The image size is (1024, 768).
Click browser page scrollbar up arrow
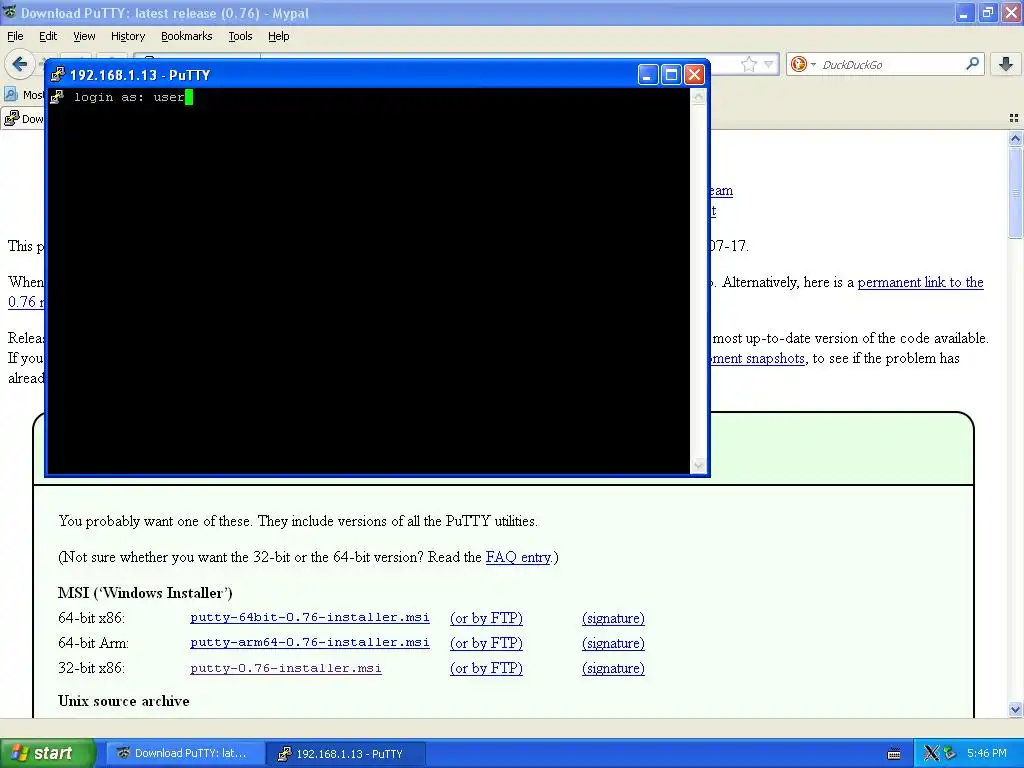(x=1015, y=138)
